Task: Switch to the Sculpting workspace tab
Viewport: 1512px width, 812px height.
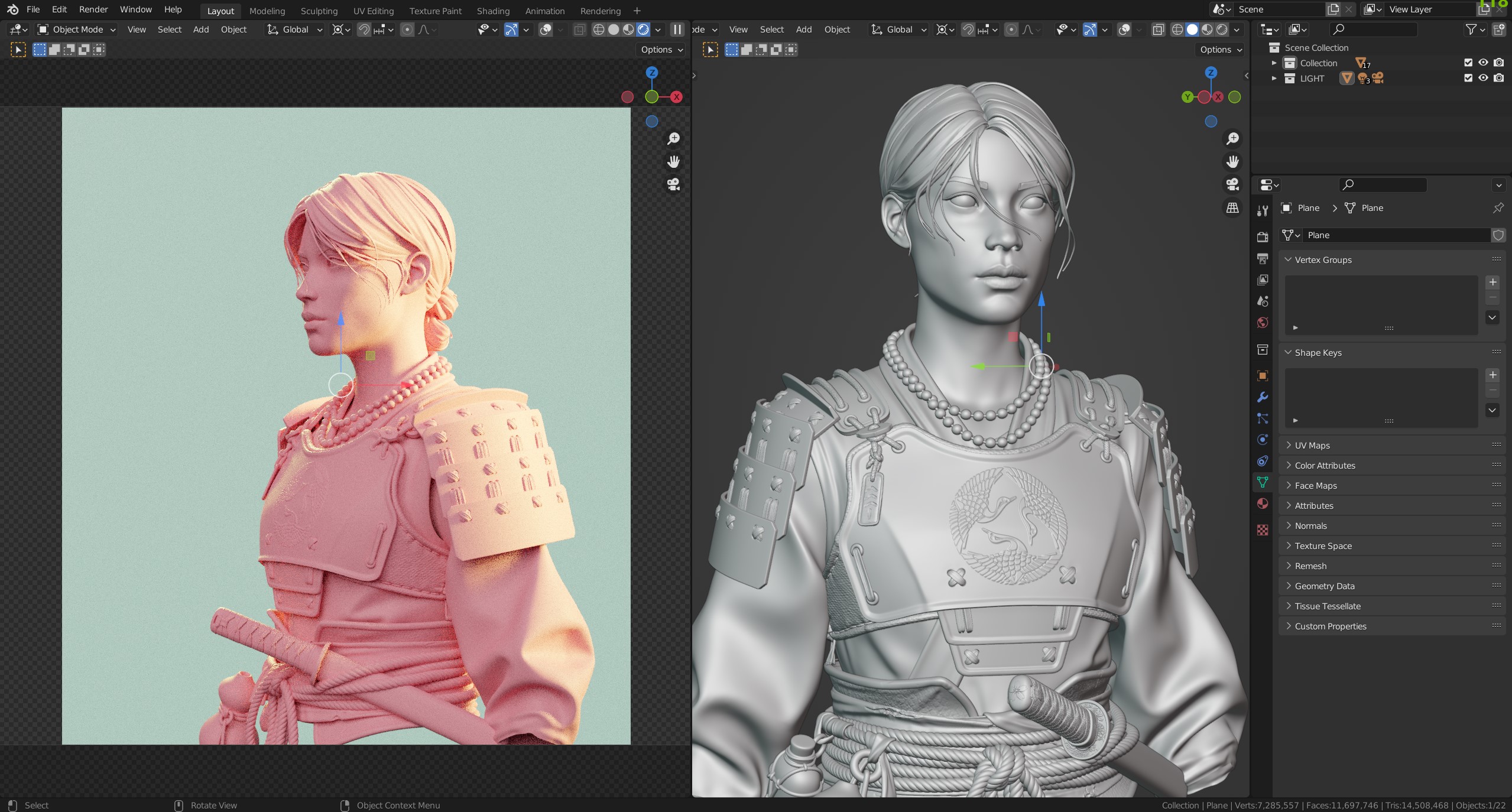Action: click(x=319, y=11)
